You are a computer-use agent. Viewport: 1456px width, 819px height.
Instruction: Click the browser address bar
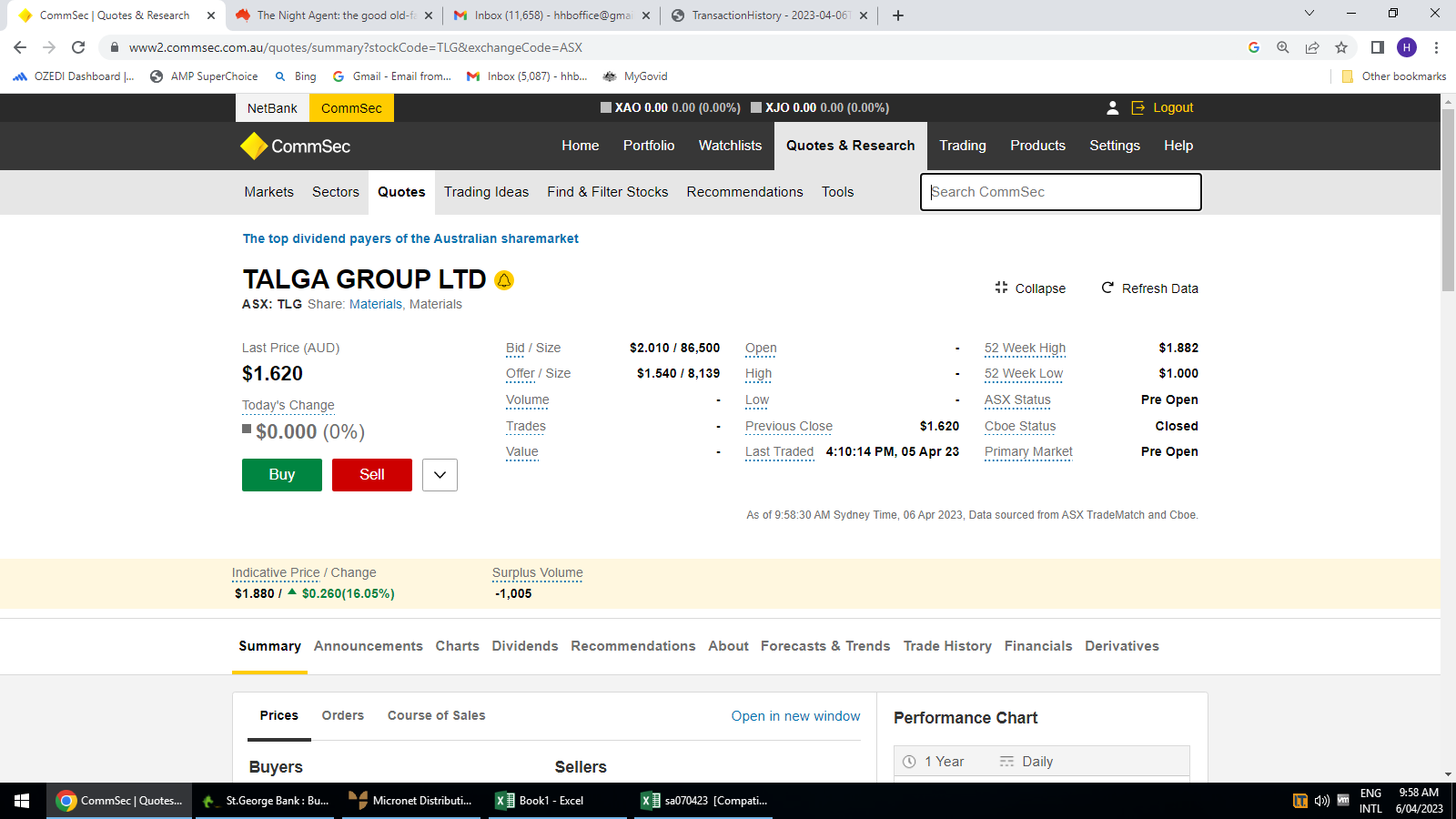[673, 47]
